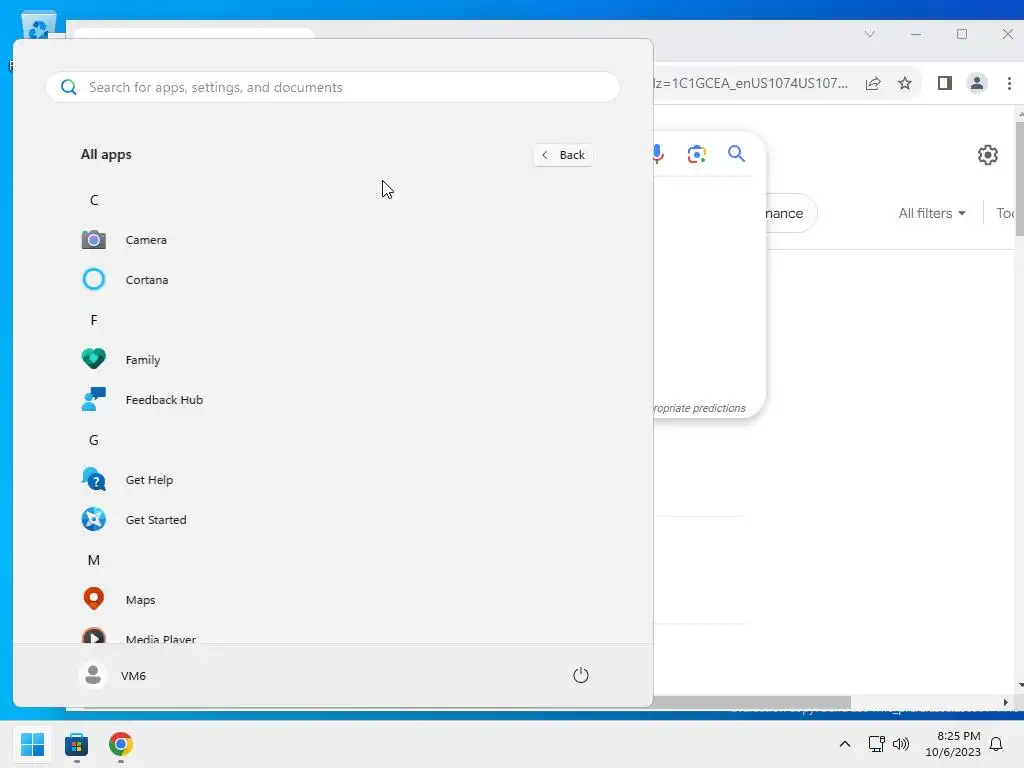Open the Camera app icon
This screenshot has width=1024, height=768.
93,240
